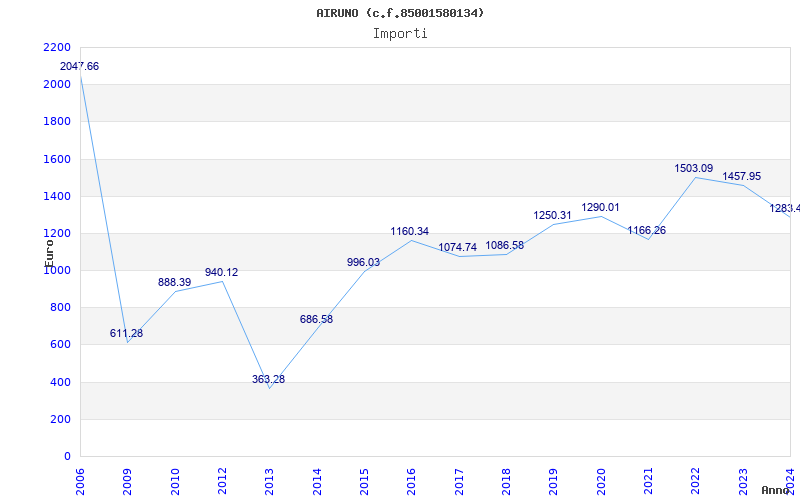Click the x-axis year 2021
Screen dimensions: 800x500
(x=648, y=482)
